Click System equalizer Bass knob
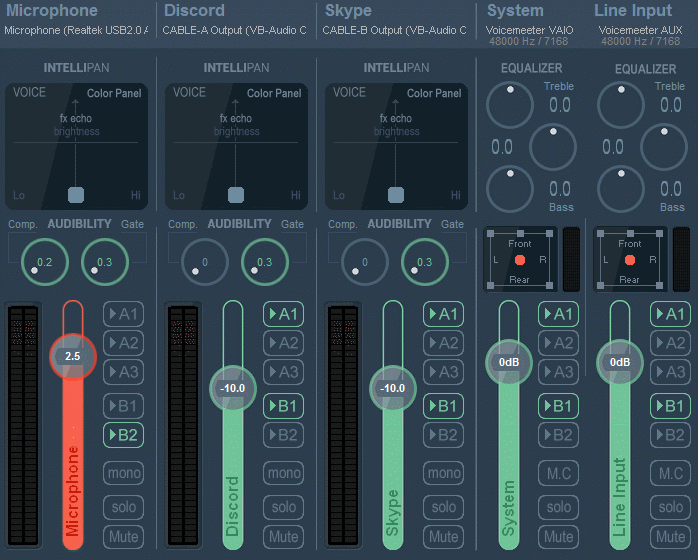698x560 pixels. [510, 189]
